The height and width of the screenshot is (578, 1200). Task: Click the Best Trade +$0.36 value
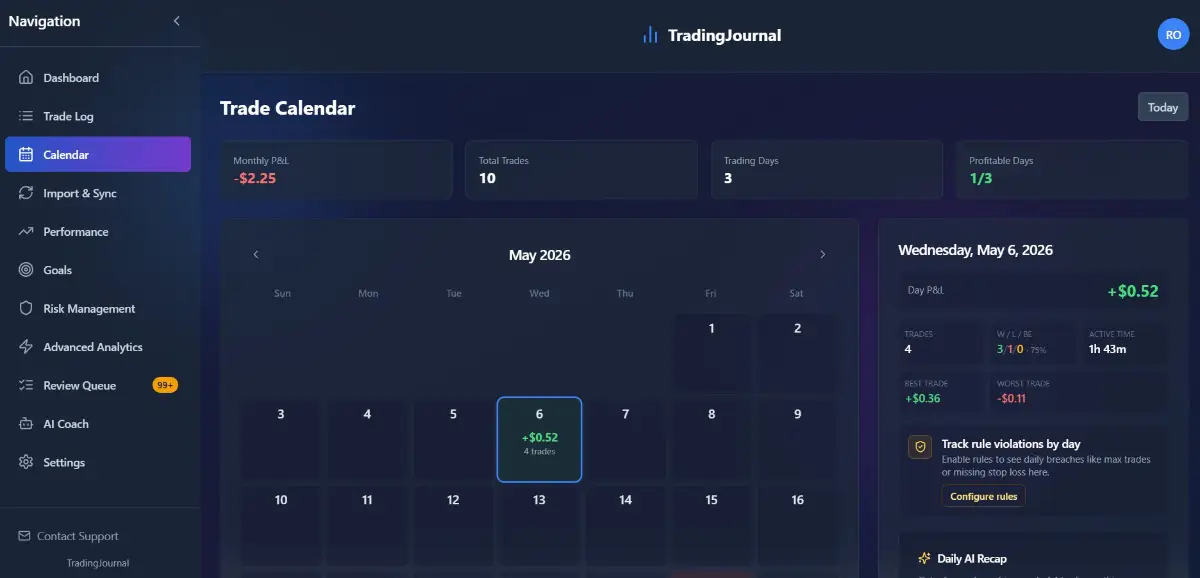point(921,398)
